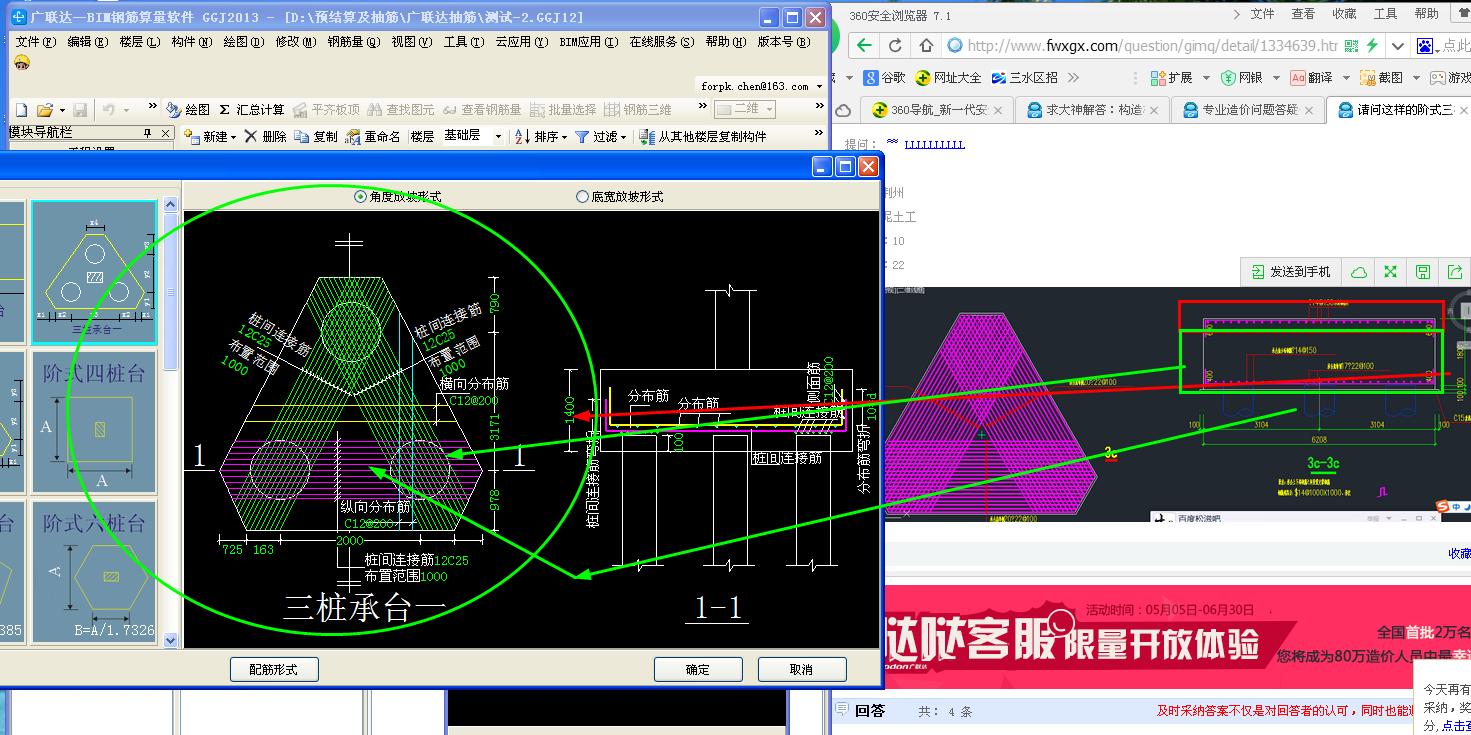This screenshot has height=735, width=1471.
Task: Open the forpk.chen@163.com account dropdown
Action: pyautogui.click(x=821, y=87)
